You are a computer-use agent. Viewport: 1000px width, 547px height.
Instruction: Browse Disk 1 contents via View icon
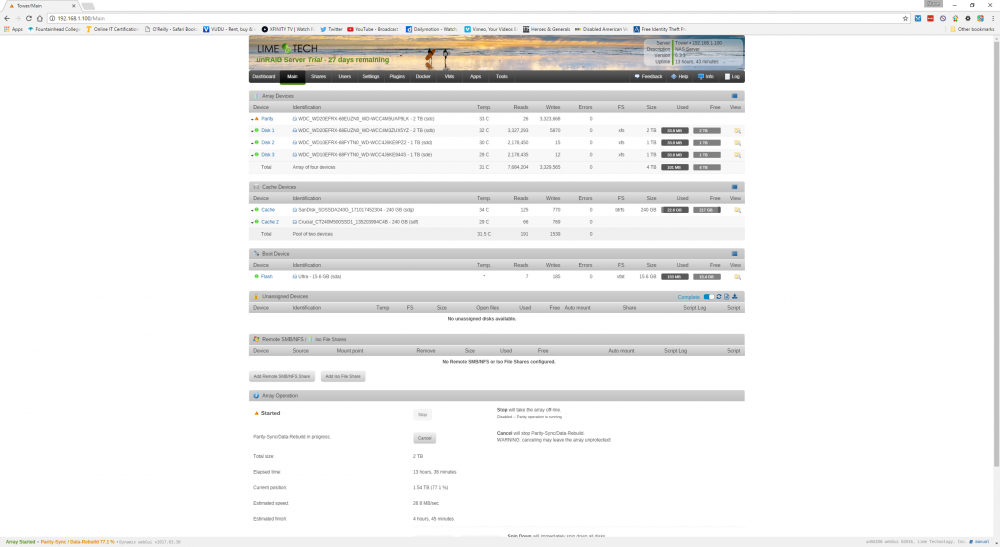pos(737,131)
